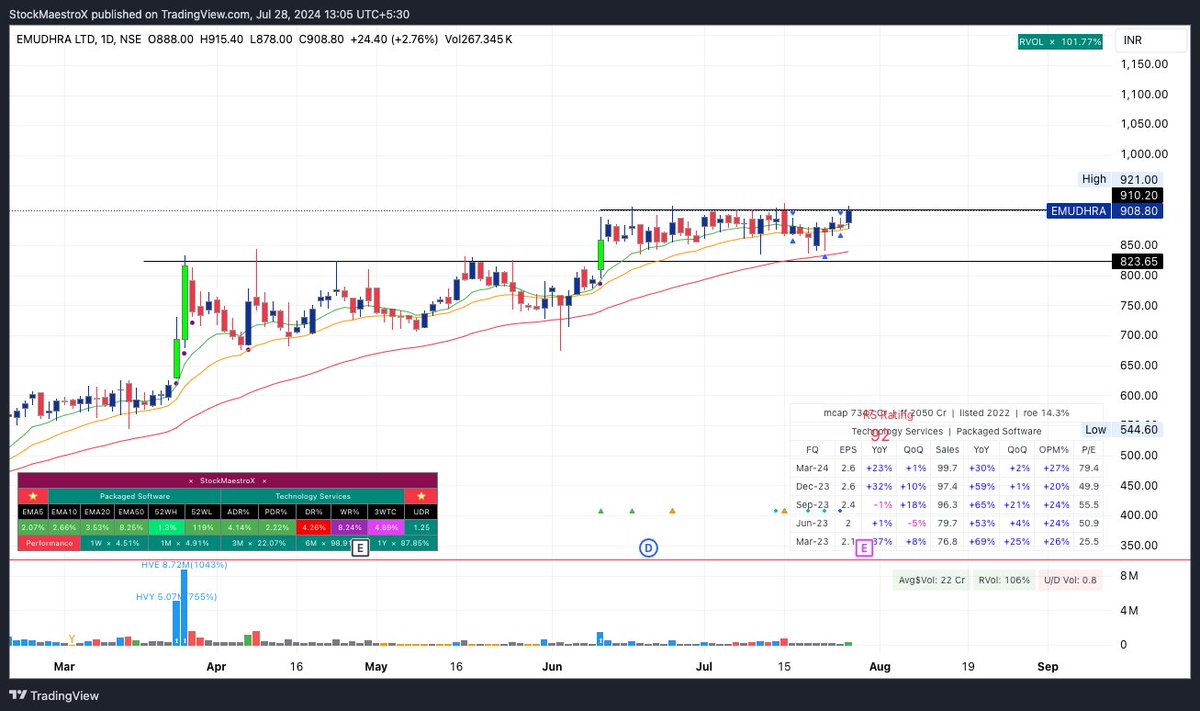Image resolution: width=1200 pixels, height=711 pixels.
Task: Click the Jun-23 quarter row label
Action: tap(811, 523)
